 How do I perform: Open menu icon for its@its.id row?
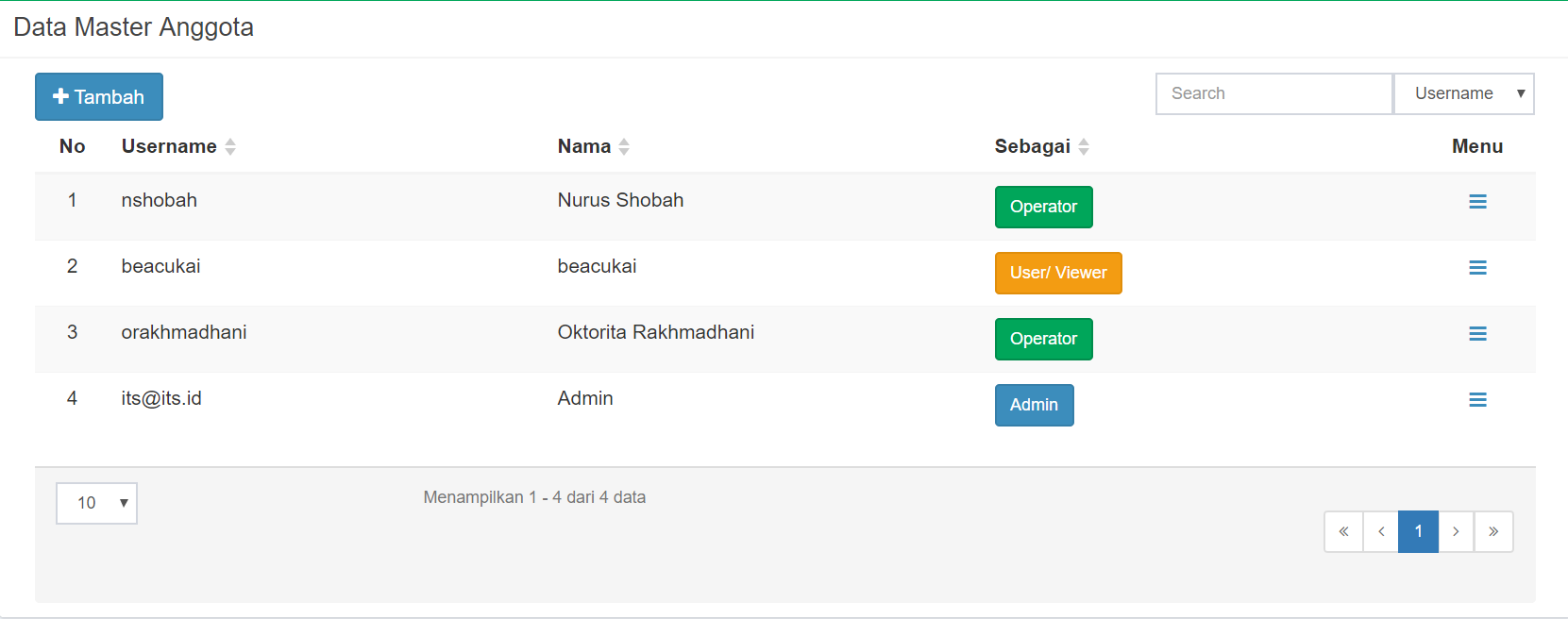click(1477, 400)
